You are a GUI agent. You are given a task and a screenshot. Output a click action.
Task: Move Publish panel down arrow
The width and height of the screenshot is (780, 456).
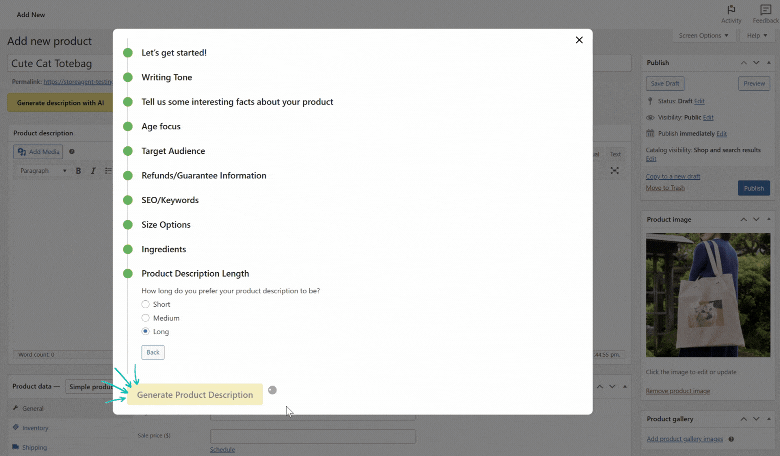[x=756, y=63]
